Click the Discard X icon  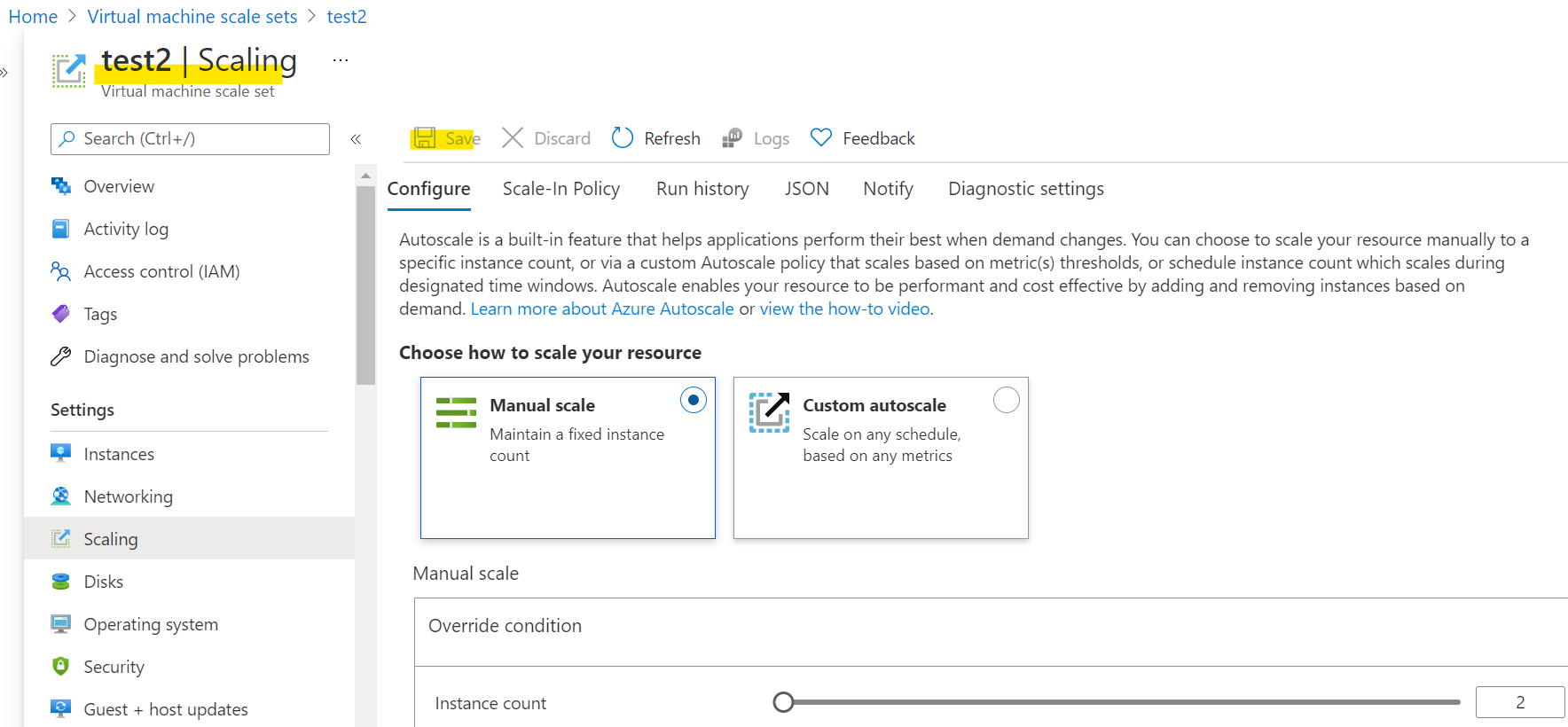513,137
